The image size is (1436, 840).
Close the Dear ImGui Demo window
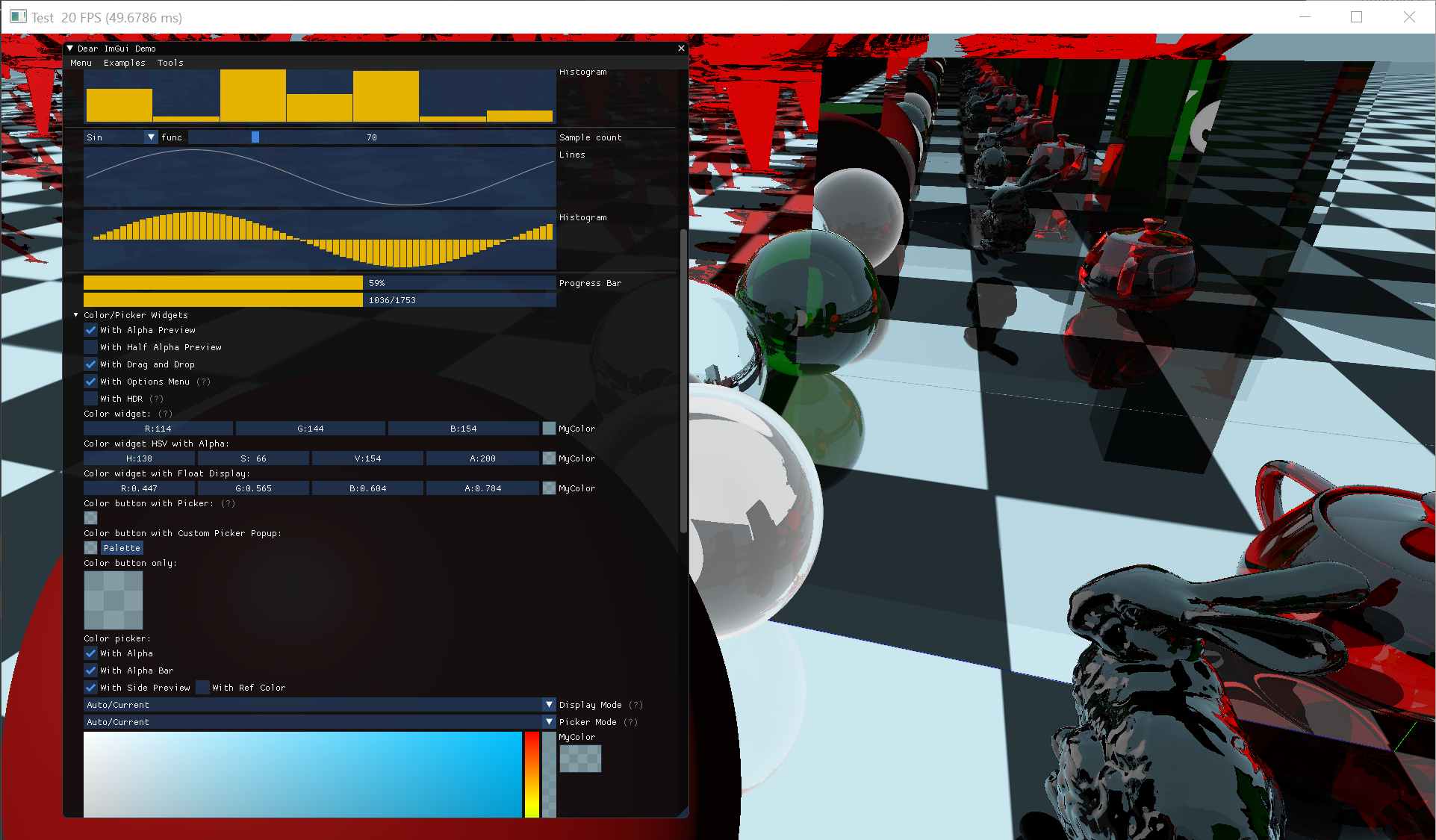pyautogui.click(x=681, y=49)
